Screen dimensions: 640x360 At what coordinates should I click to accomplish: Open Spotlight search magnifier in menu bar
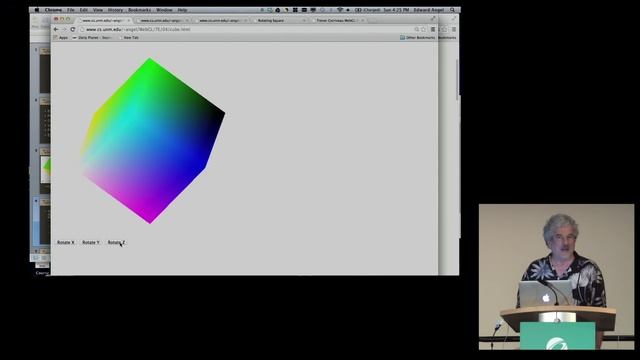coord(452,10)
